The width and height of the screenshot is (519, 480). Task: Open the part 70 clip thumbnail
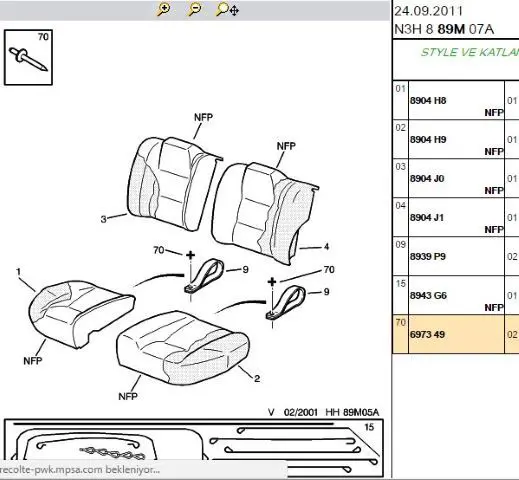point(28,57)
